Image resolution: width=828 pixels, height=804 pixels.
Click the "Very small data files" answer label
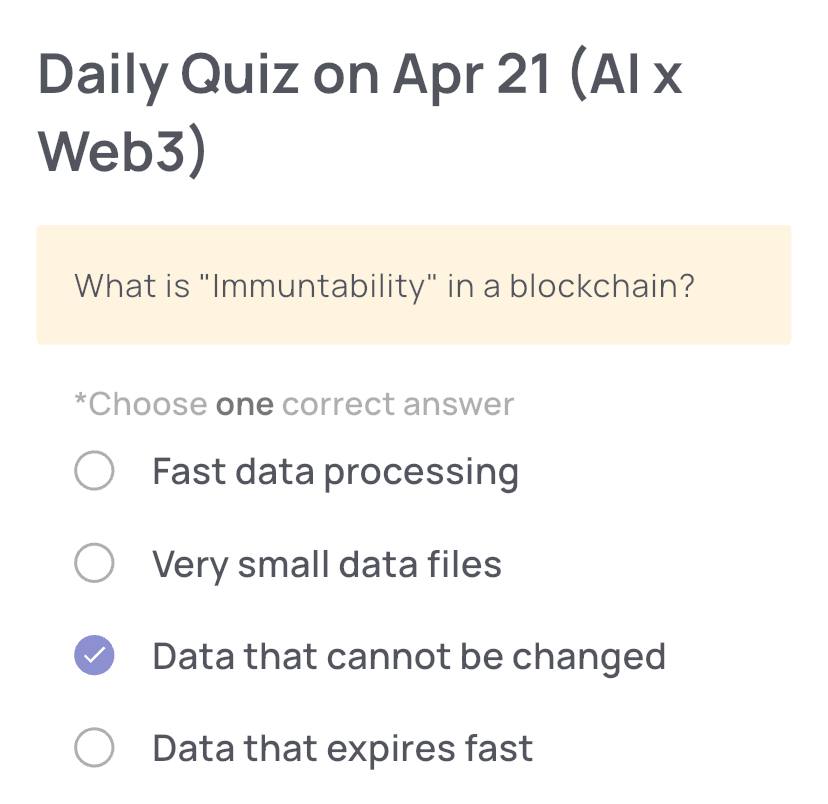pos(326,565)
